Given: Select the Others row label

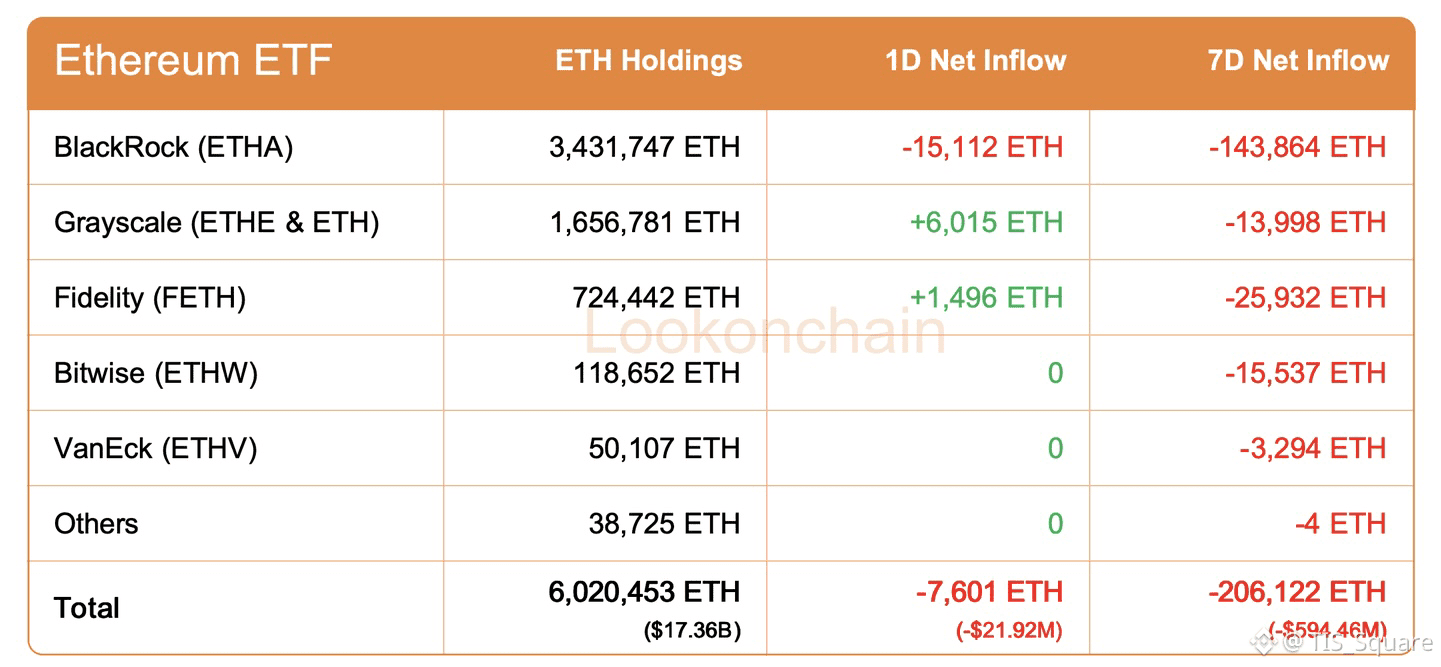Looking at the screenshot, I should [x=96, y=523].
